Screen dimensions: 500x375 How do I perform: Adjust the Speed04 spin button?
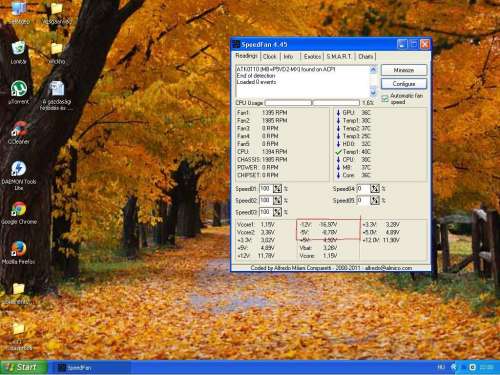375,189
